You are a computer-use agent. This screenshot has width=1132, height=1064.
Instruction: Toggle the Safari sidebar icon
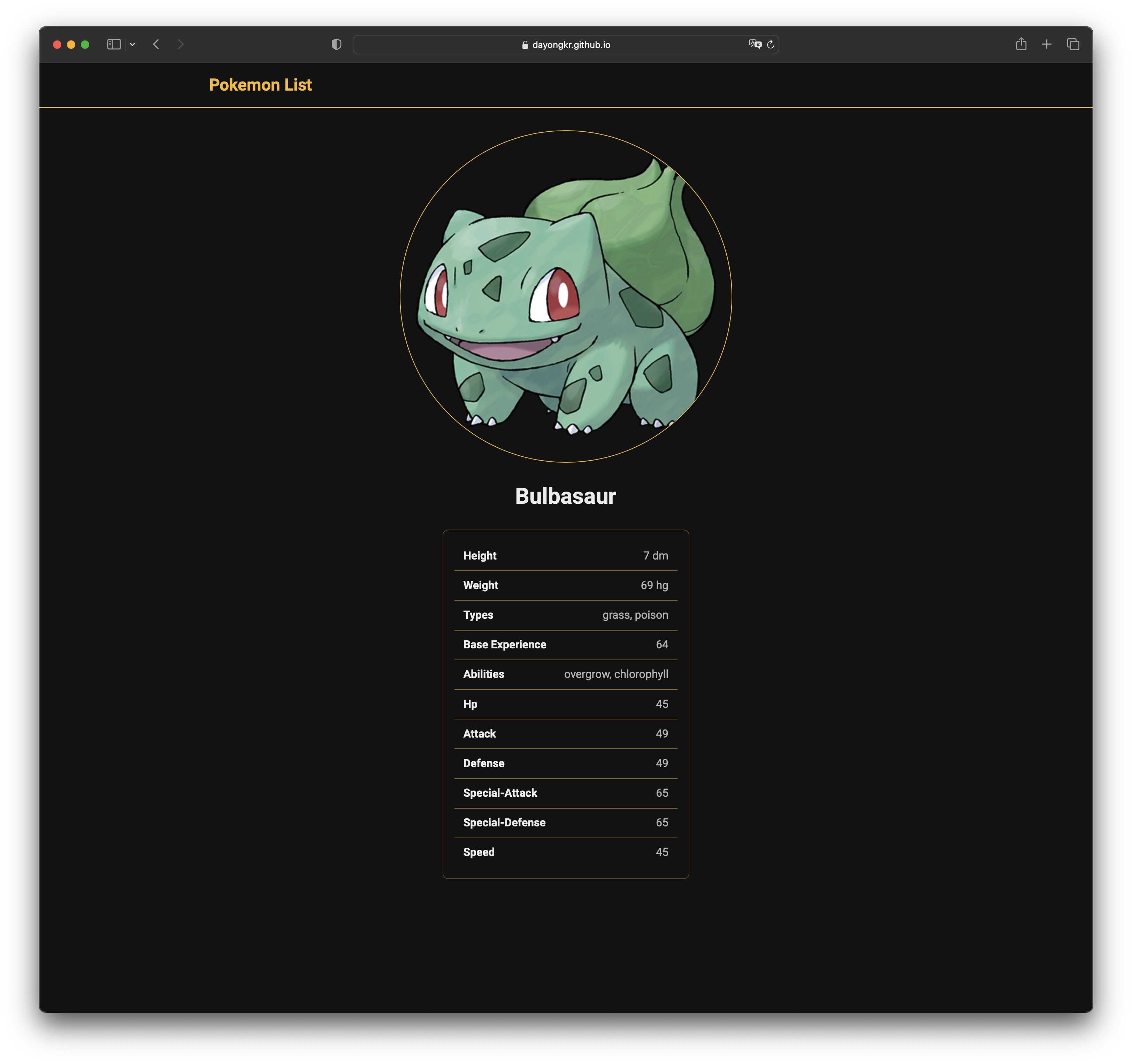coord(114,44)
